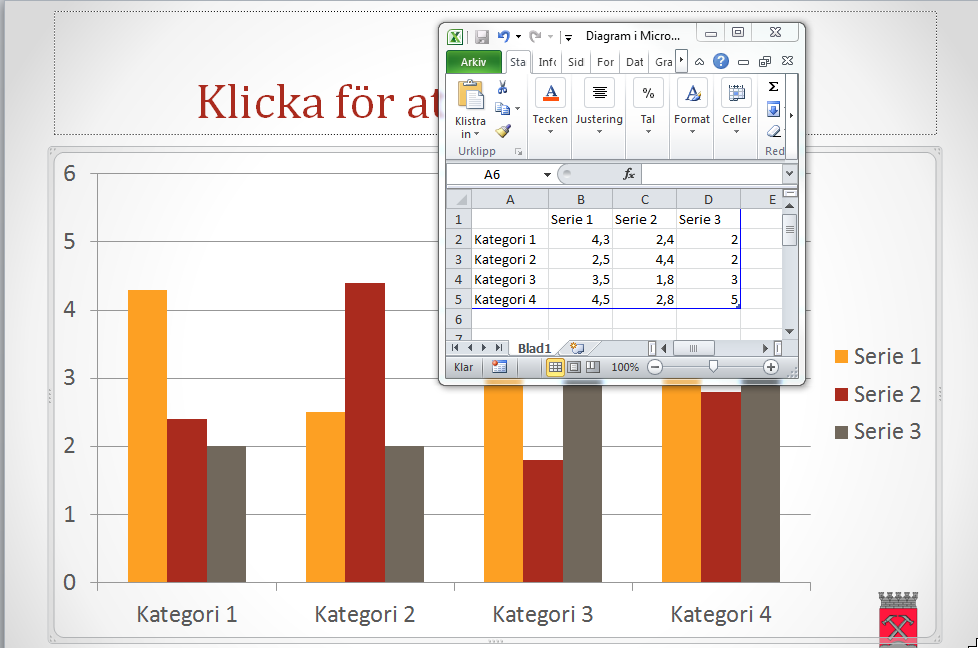Click the Redo arrow icon
The height and width of the screenshot is (648, 978).
(x=535, y=37)
